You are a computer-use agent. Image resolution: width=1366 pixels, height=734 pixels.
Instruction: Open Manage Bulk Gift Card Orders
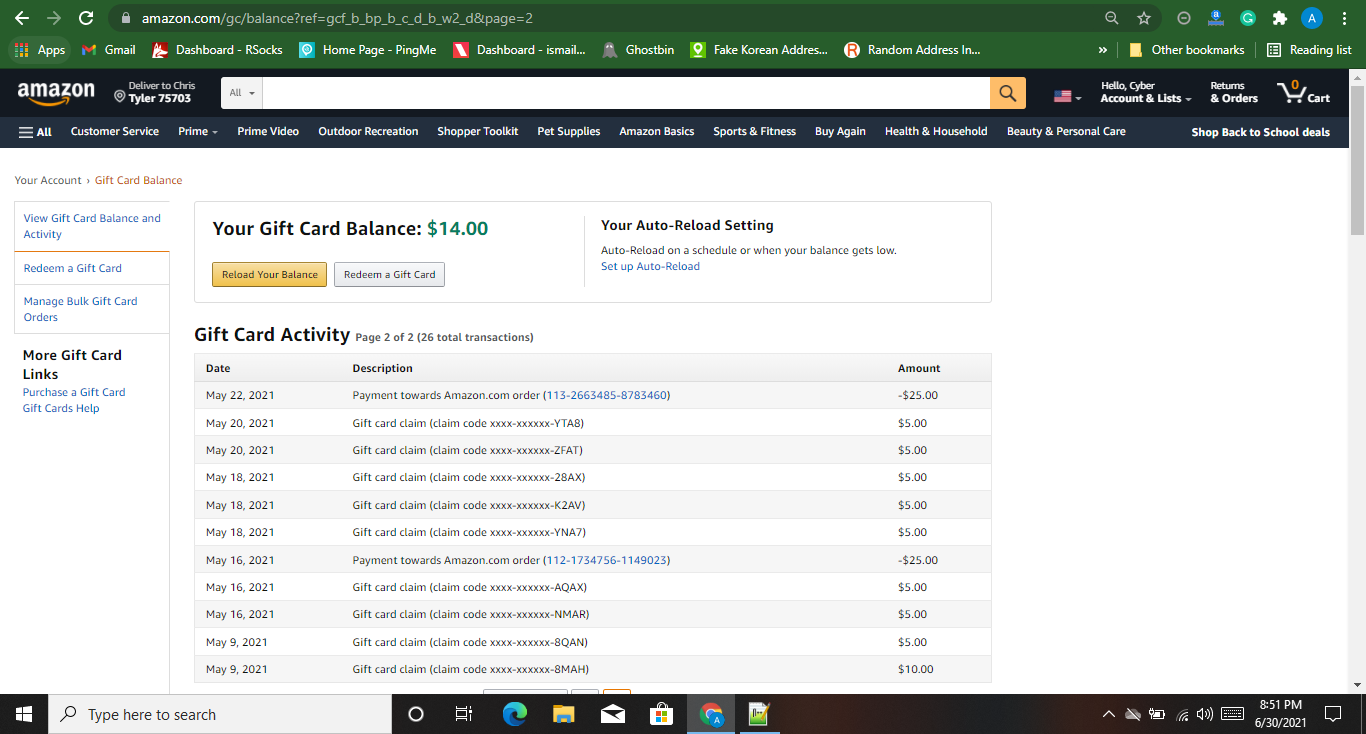(80, 309)
